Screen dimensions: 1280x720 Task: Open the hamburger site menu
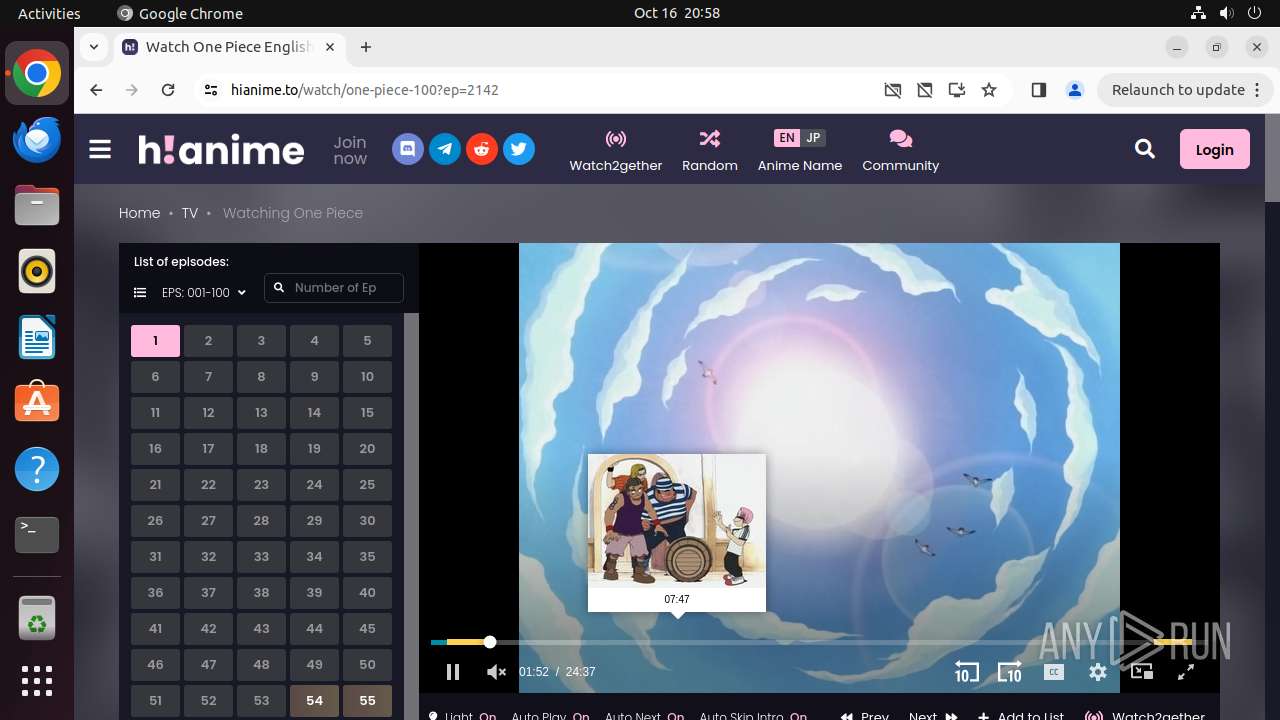click(x=100, y=149)
